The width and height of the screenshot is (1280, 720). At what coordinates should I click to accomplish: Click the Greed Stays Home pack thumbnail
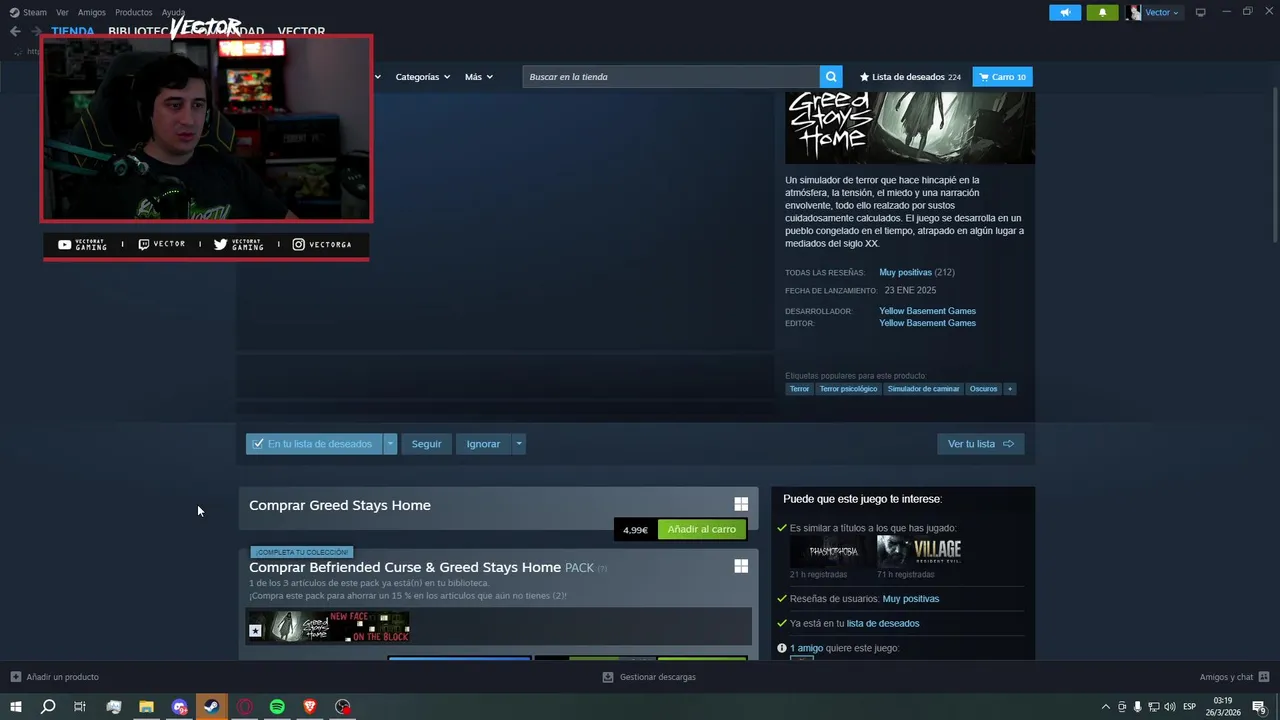tap(288, 627)
